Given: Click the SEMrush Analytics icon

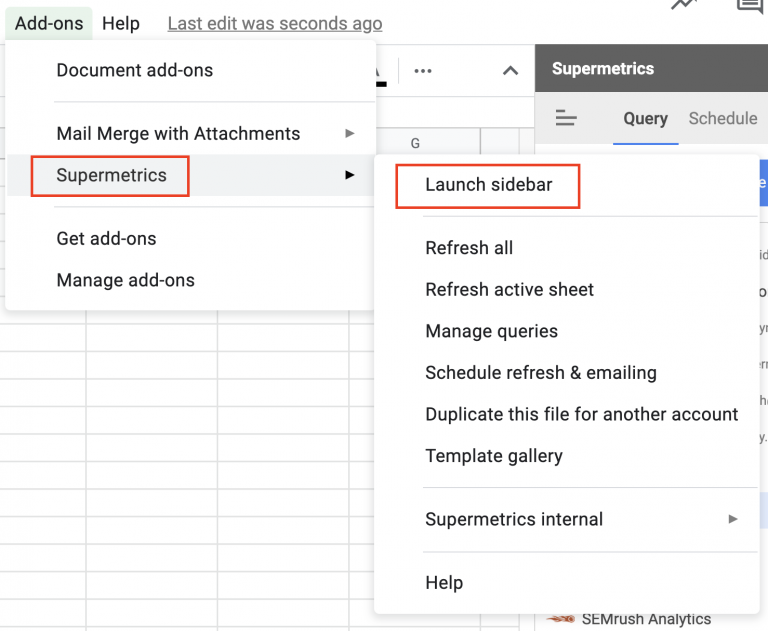Looking at the screenshot, I should pos(563,619).
